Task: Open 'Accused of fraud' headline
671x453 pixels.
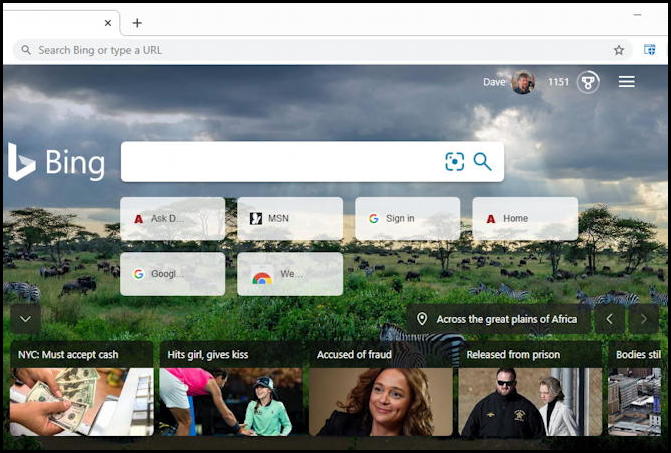Action: click(x=354, y=355)
